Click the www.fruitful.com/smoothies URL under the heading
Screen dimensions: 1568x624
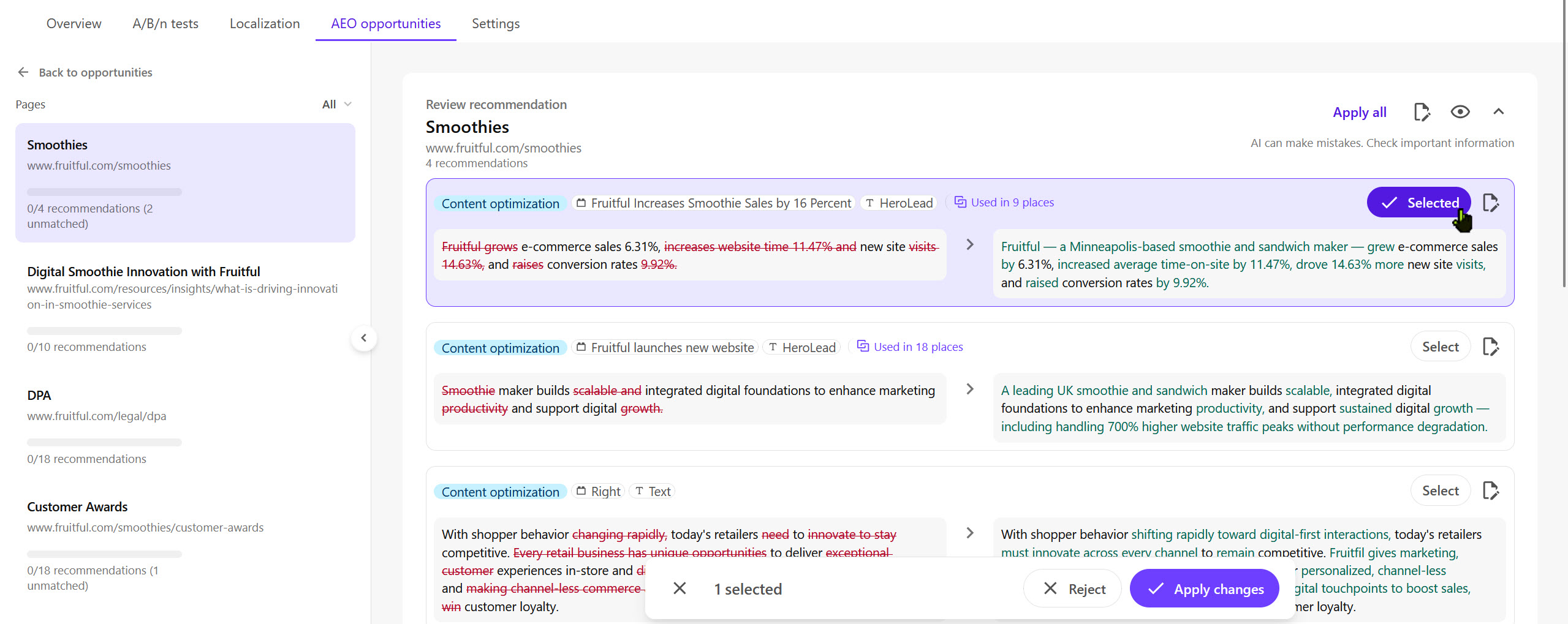[504, 148]
